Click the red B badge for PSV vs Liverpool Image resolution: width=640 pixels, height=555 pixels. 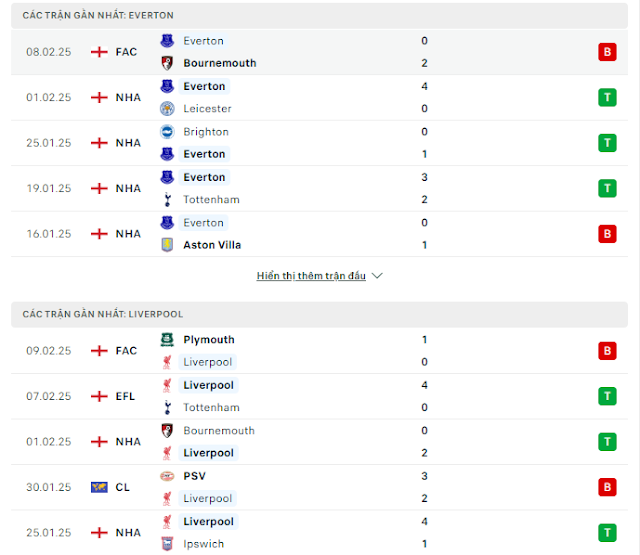[607, 487]
